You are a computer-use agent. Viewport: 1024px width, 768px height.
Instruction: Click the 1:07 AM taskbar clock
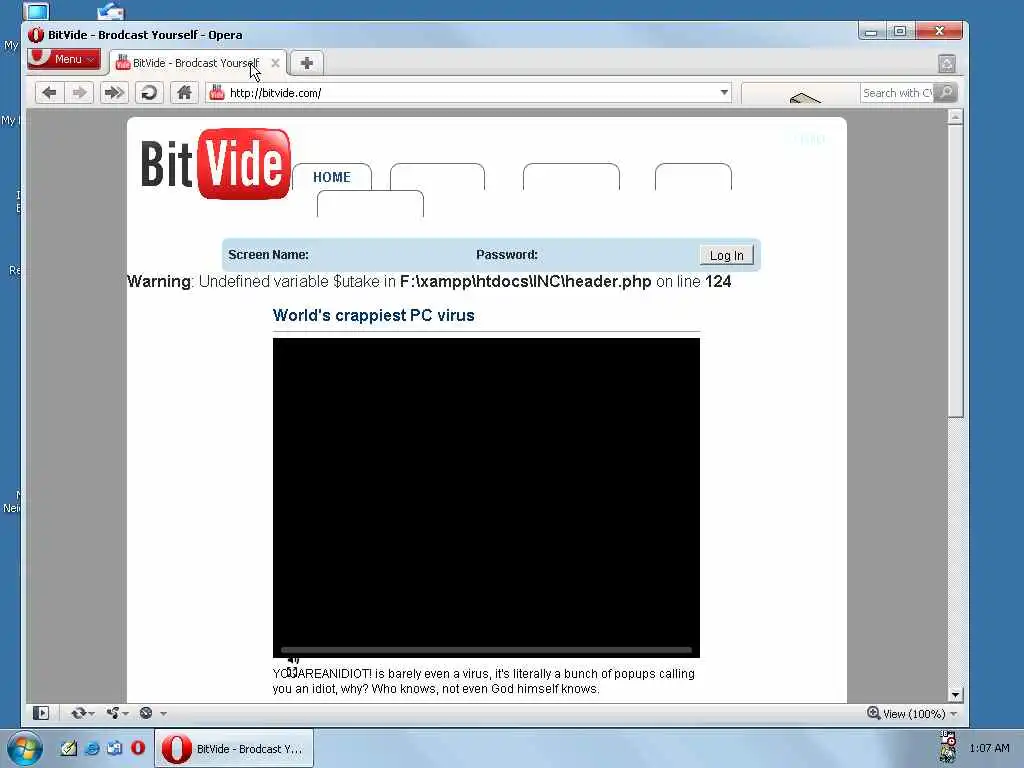(989, 748)
